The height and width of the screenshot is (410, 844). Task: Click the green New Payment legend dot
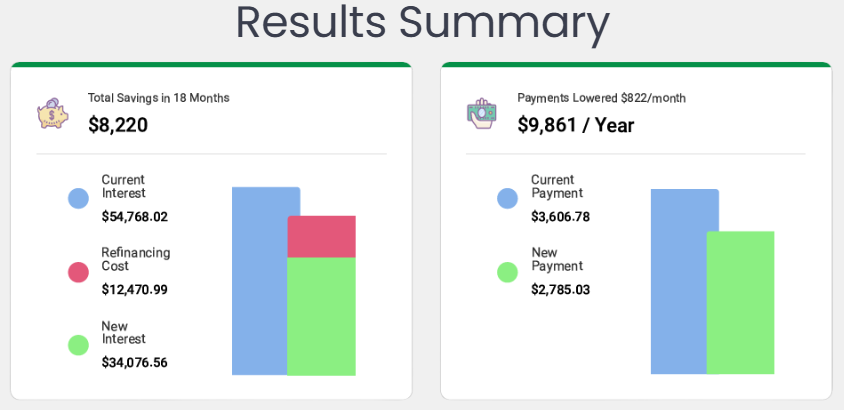pyautogui.click(x=507, y=272)
